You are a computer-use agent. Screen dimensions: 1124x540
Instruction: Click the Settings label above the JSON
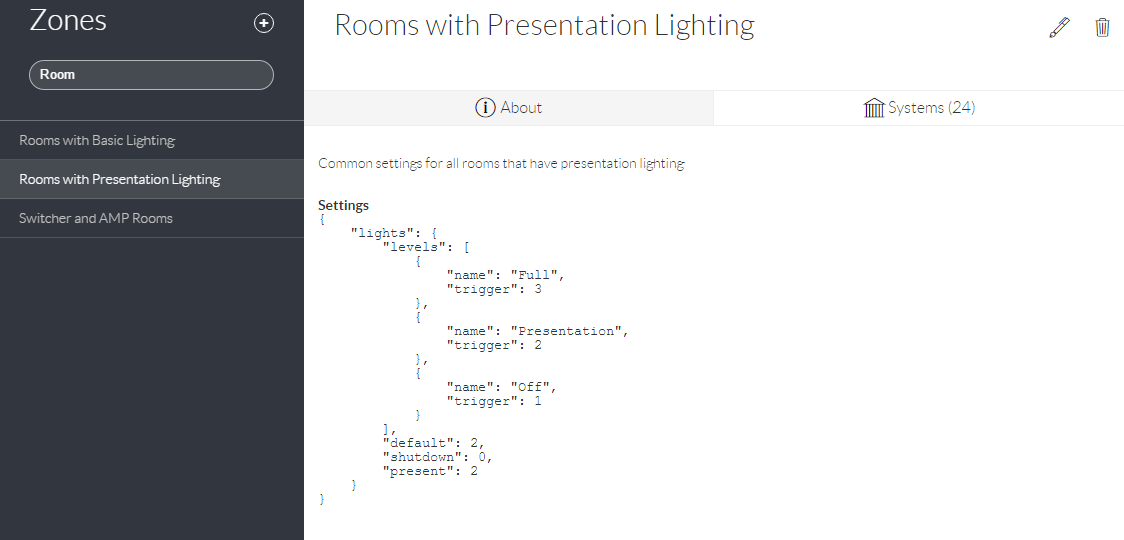point(343,205)
